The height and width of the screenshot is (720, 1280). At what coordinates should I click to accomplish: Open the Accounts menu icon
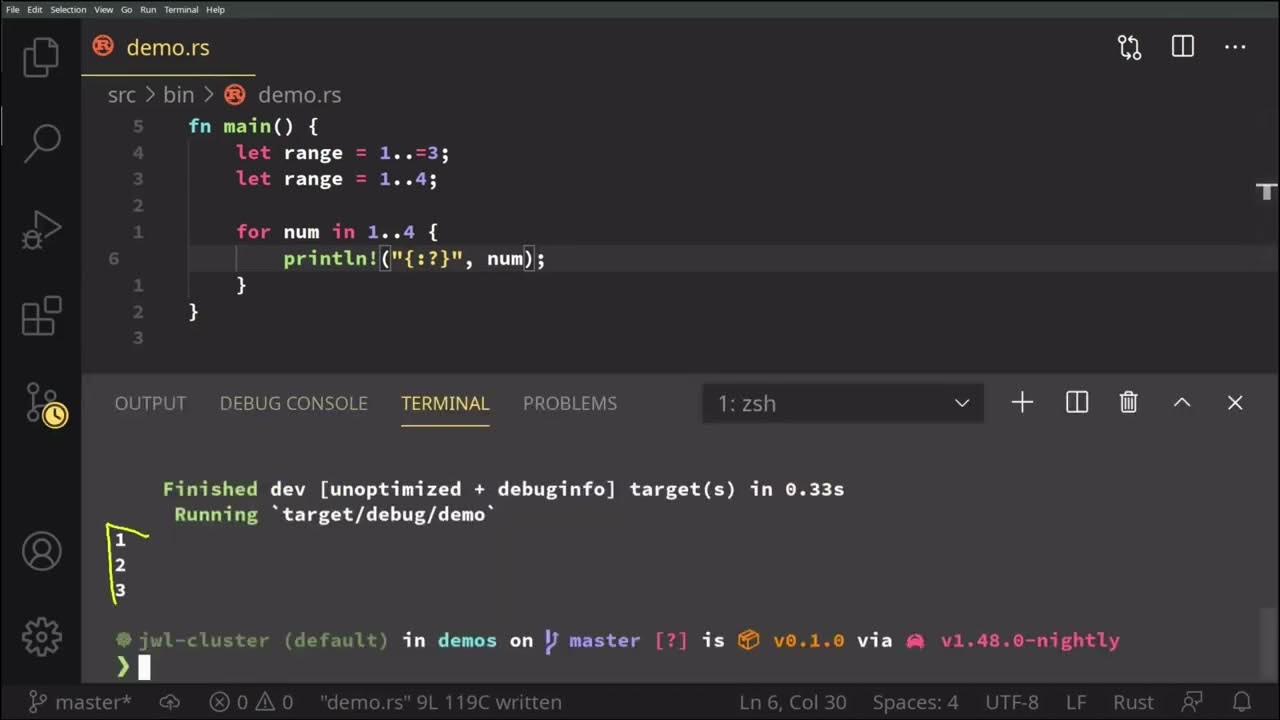[x=41, y=552]
